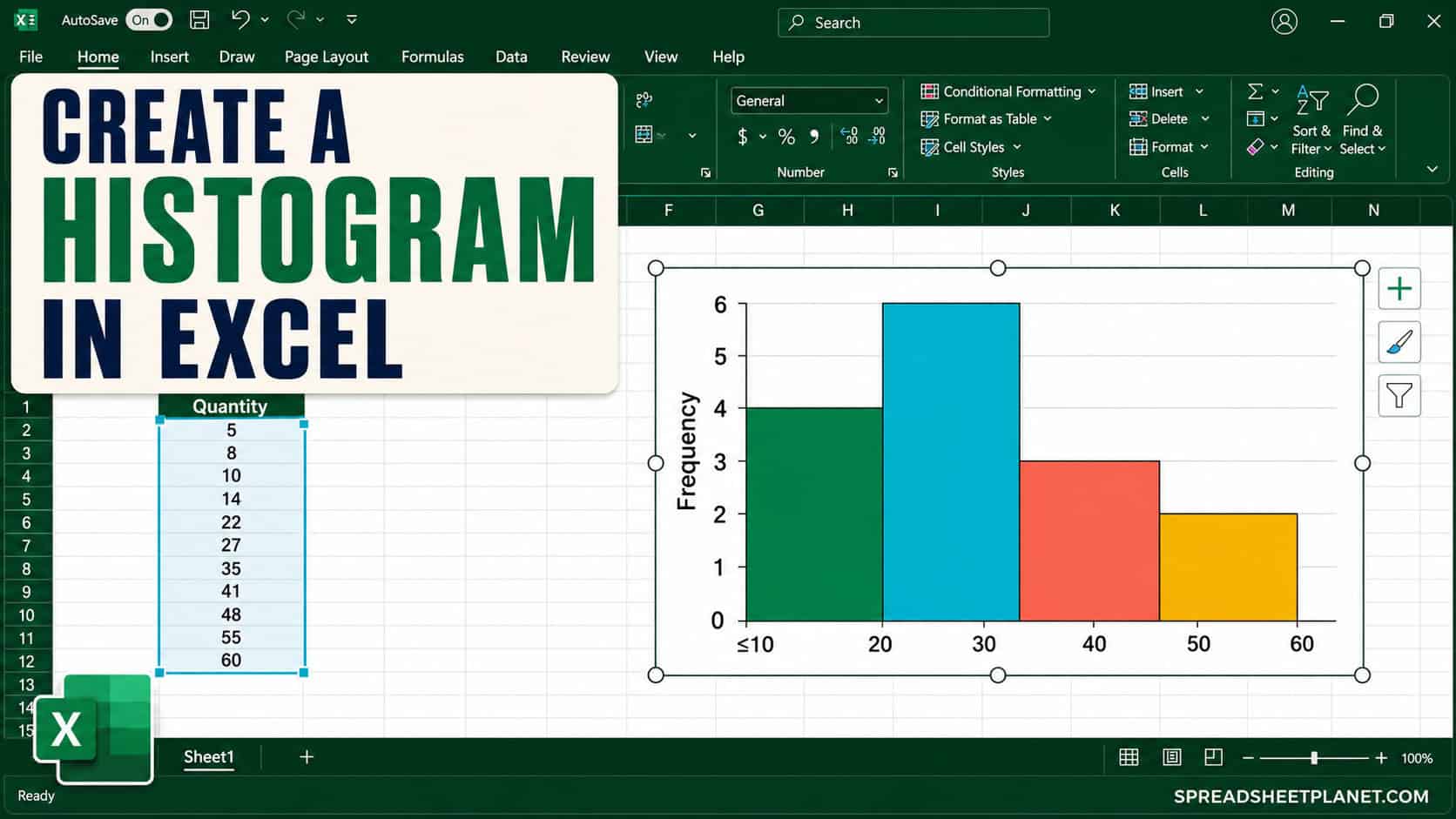This screenshot has width=1456, height=819.
Task: Switch to the Data tab
Action: pyautogui.click(x=511, y=57)
